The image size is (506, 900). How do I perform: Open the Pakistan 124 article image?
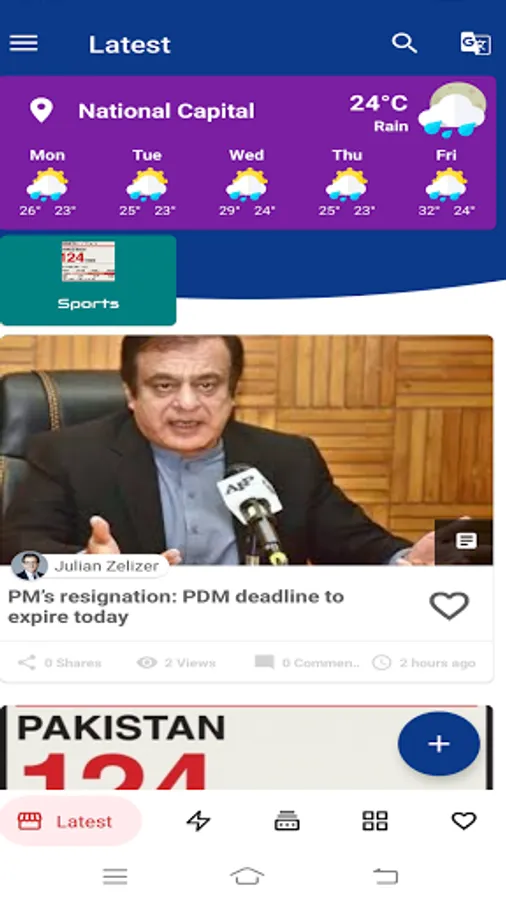click(247, 747)
